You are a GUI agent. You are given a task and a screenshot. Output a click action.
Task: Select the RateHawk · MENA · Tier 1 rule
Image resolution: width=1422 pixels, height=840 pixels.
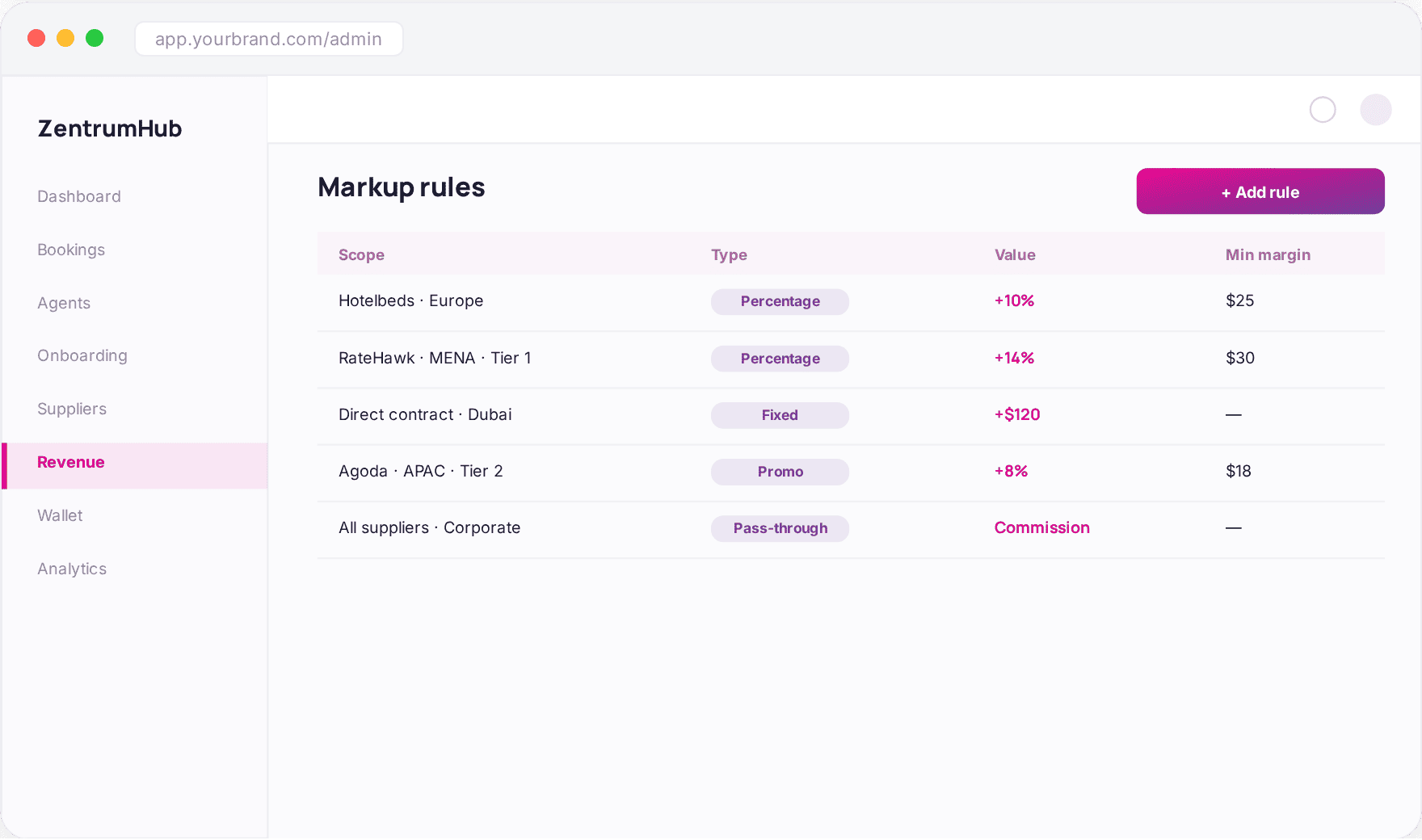(x=851, y=360)
